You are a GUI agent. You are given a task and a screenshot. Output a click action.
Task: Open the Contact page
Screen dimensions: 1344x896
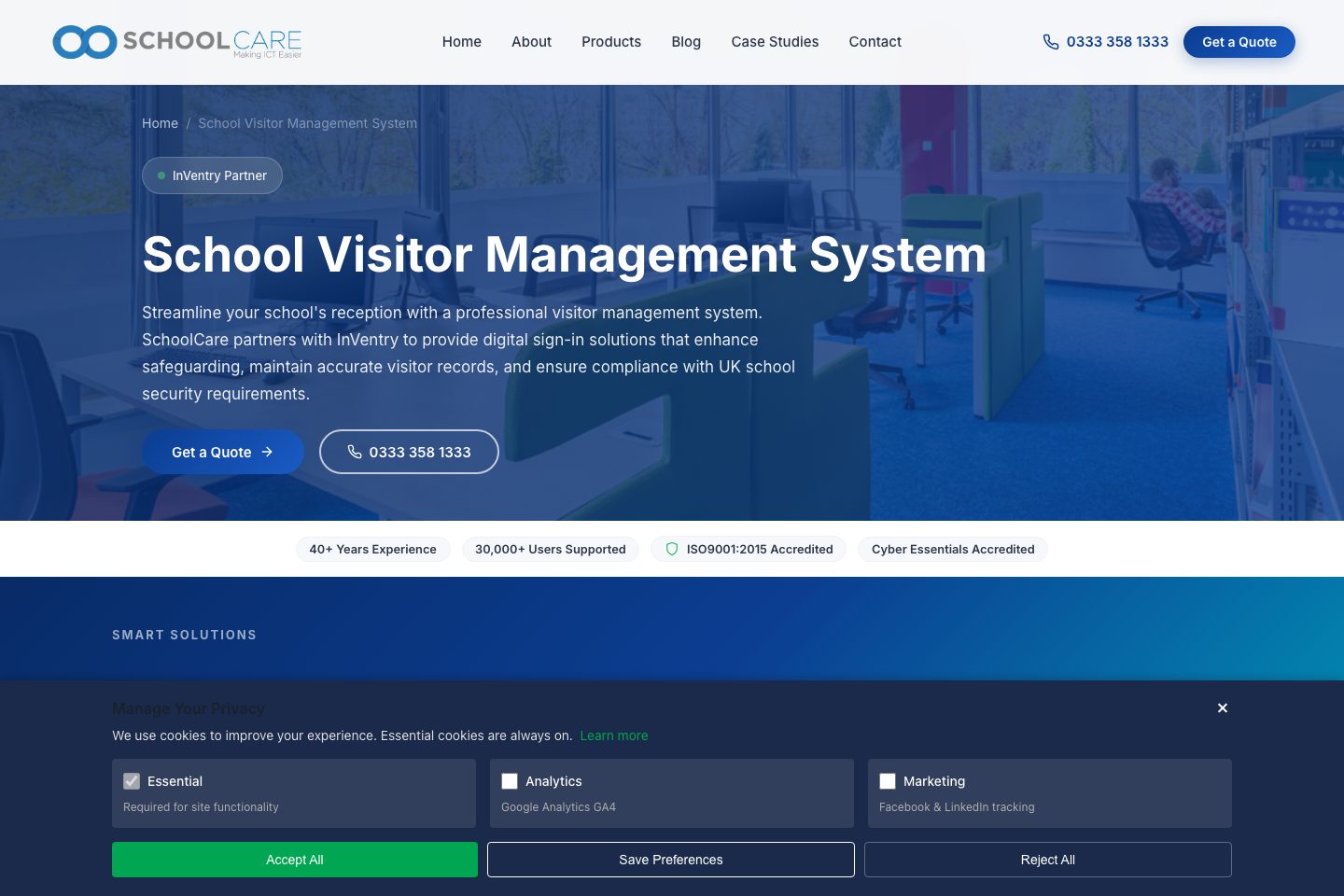(x=875, y=42)
